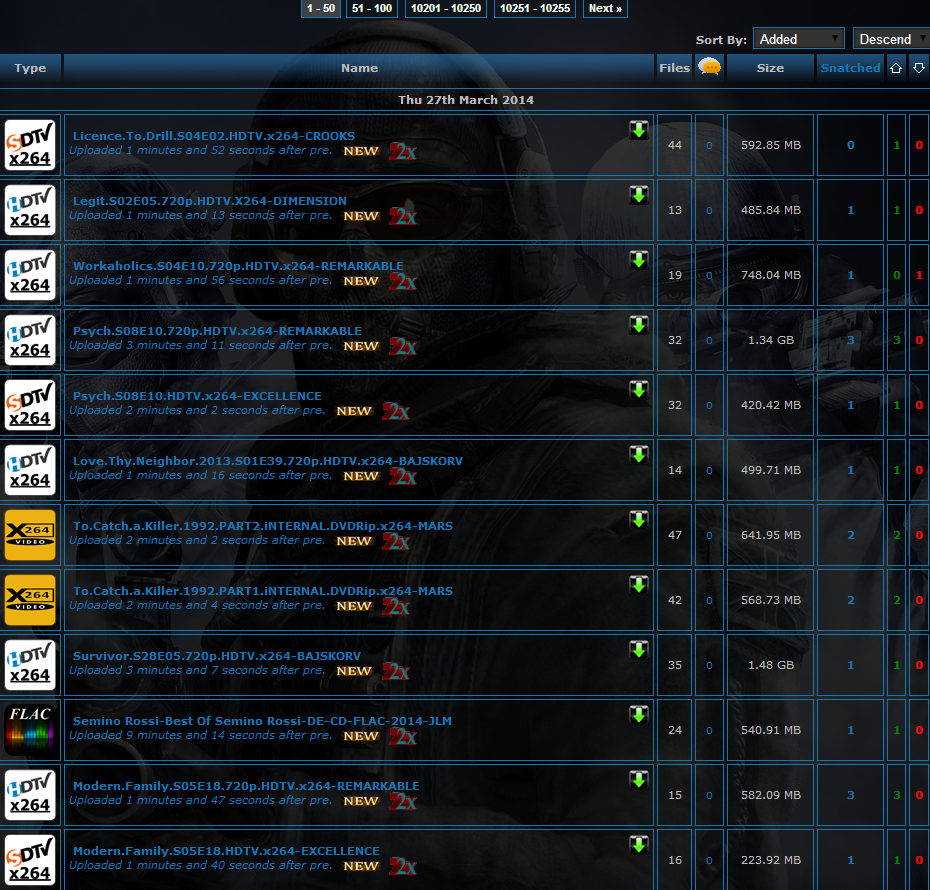This screenshot has width=930, height=890.
Task: Click the X264 VIDEO icon for To.Catch.a.Killer PART2
Action: (30, 535)
